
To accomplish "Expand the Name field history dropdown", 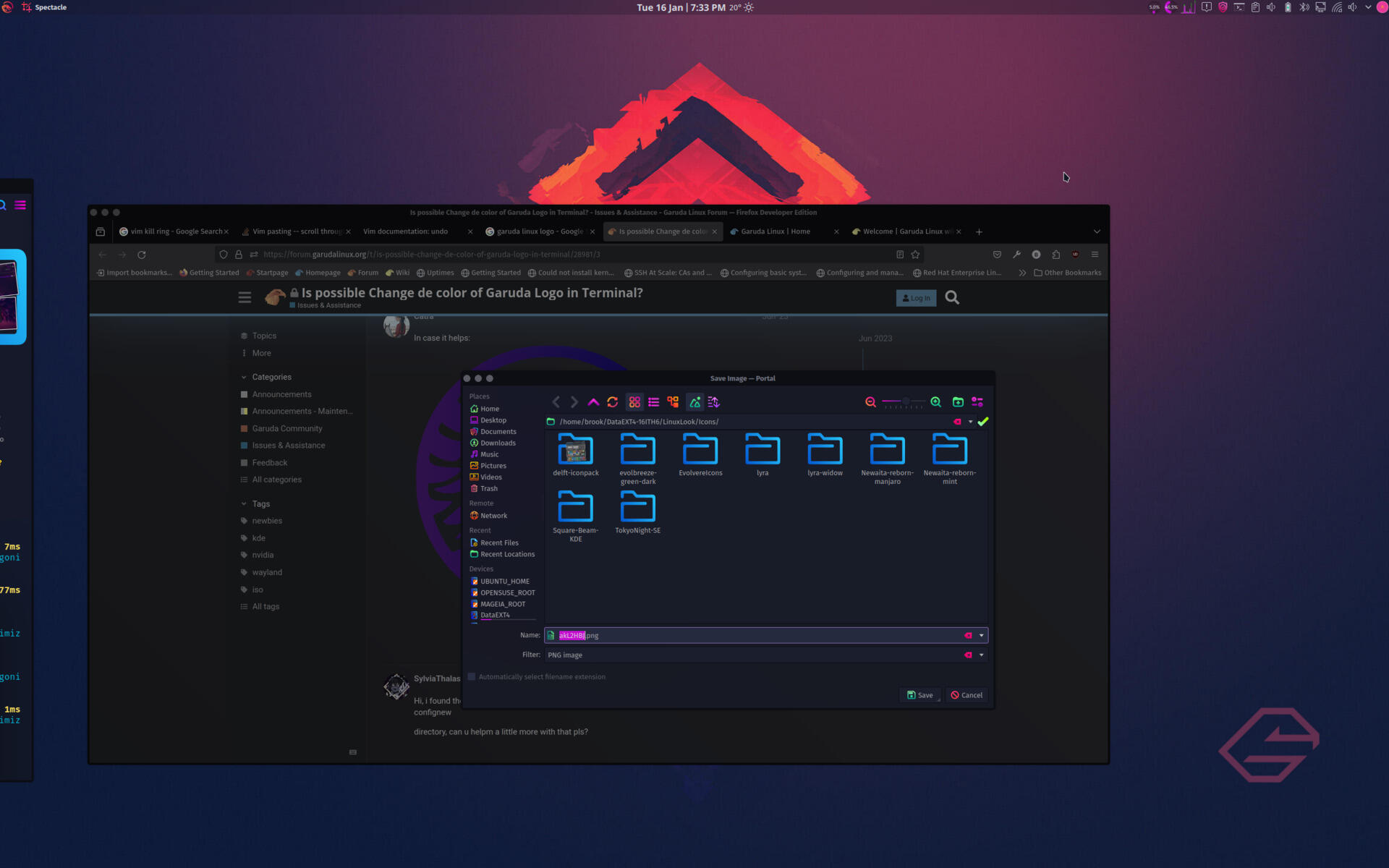I will tap(982, 635).
